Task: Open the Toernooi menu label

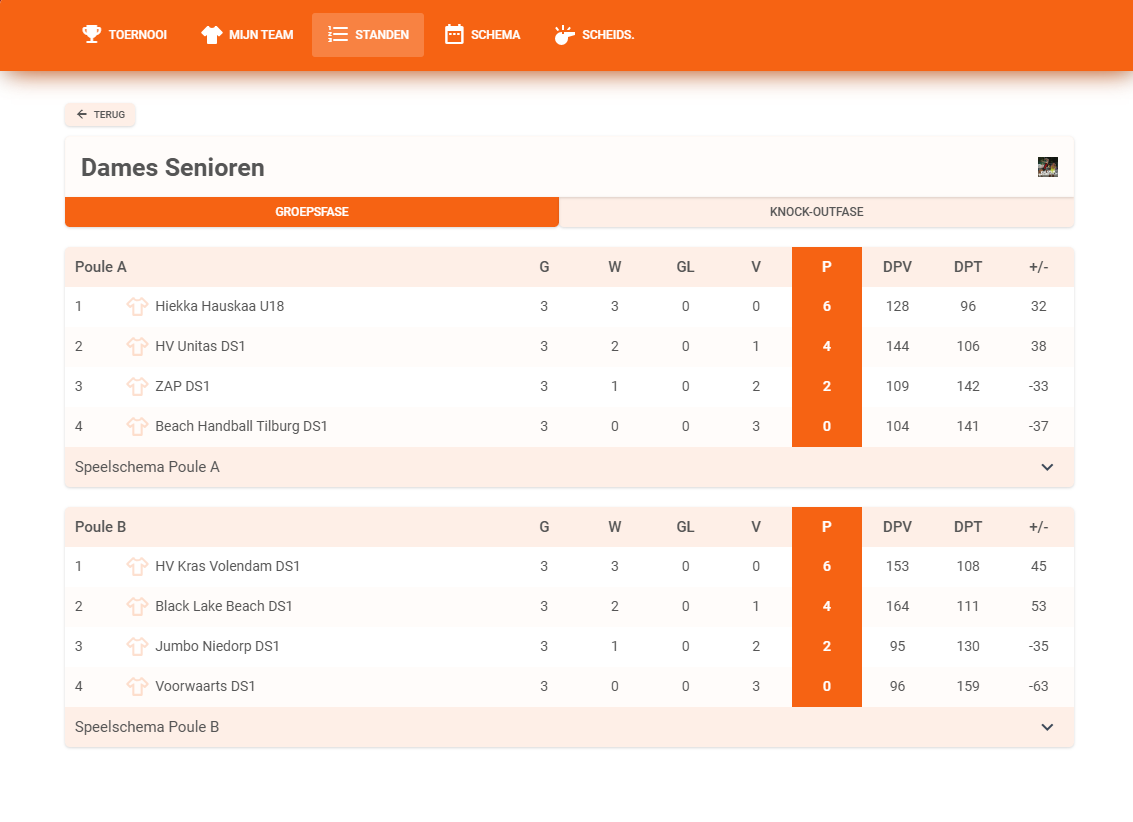Action: coord(137,35)
